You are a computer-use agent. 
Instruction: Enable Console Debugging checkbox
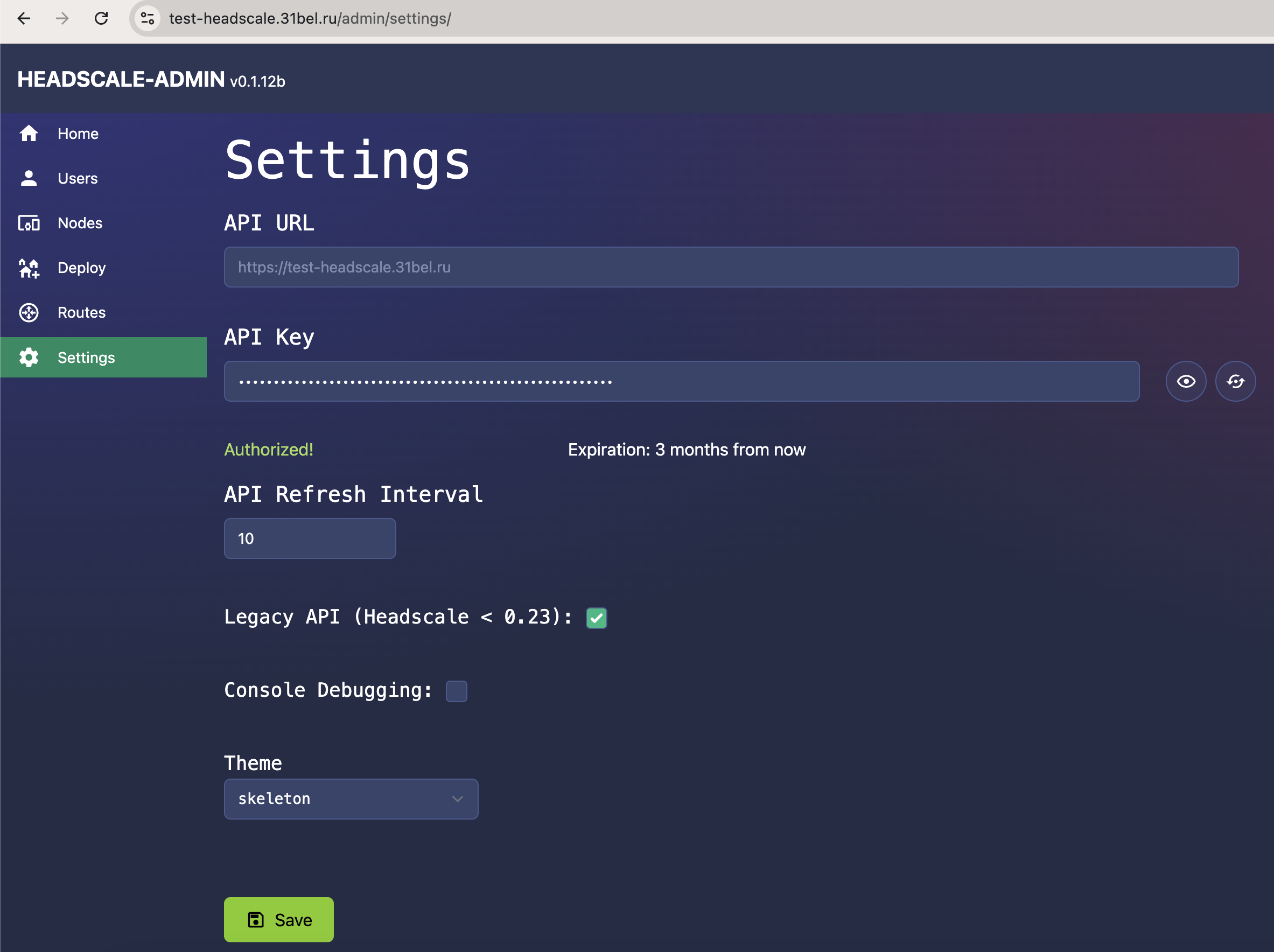[x=456, y=691]
